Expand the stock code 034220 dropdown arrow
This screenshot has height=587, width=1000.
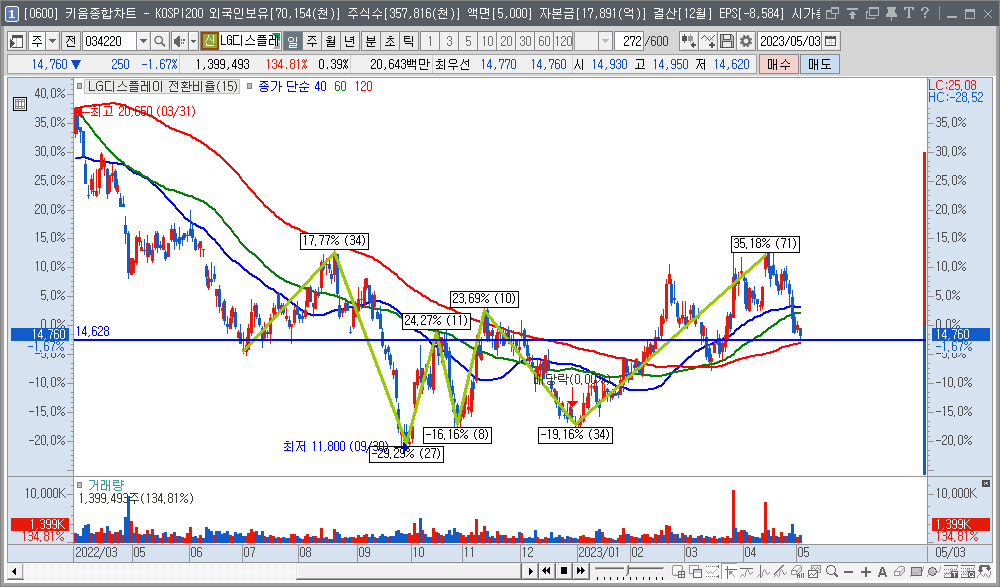coord(143,41)
